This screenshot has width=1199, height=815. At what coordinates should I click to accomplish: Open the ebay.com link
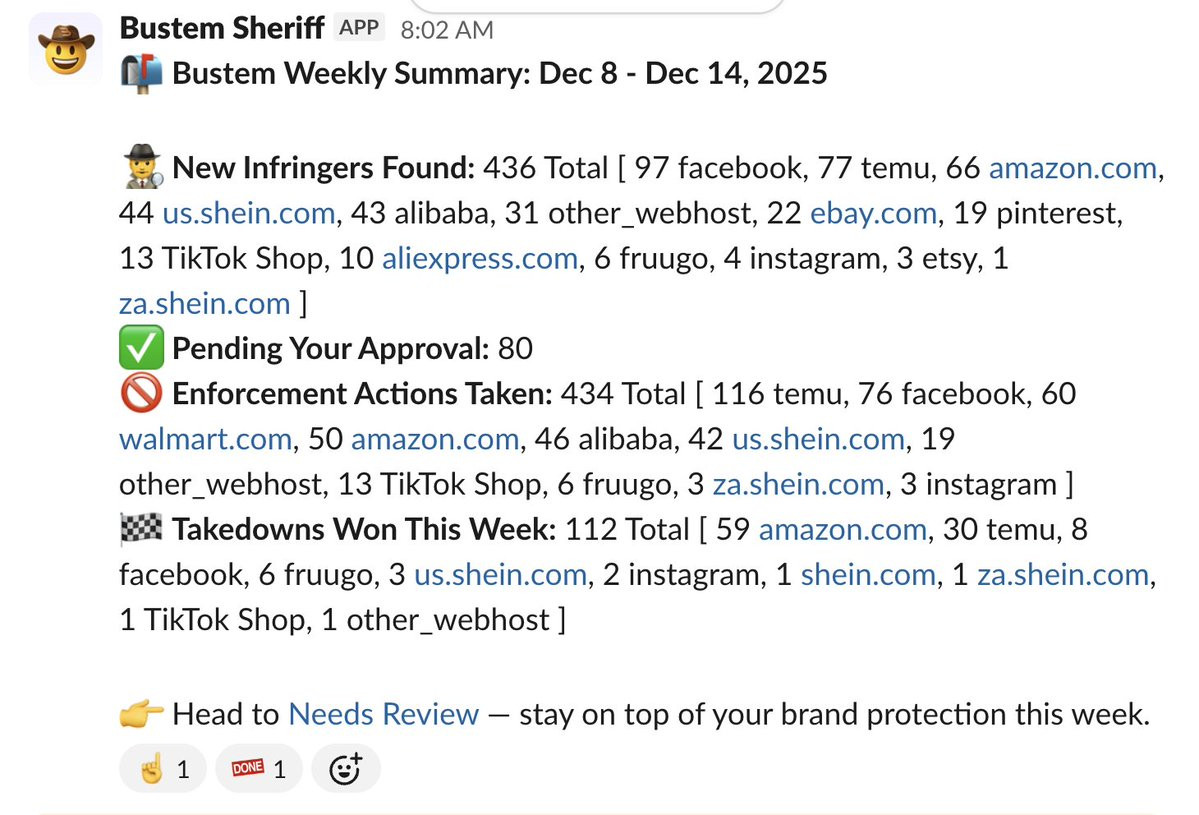[x=875, y=213]
